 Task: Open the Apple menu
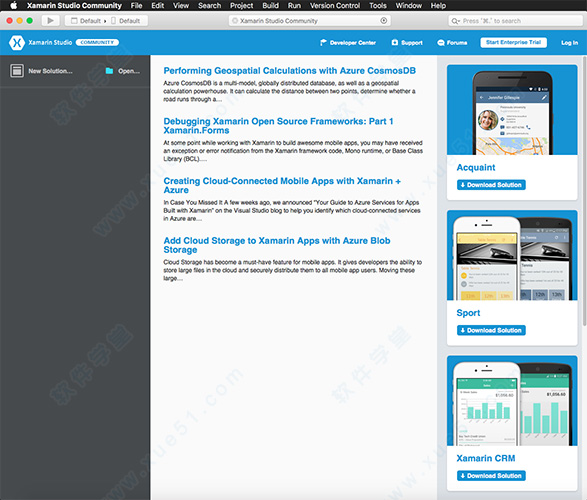click(x=13, y=5)
